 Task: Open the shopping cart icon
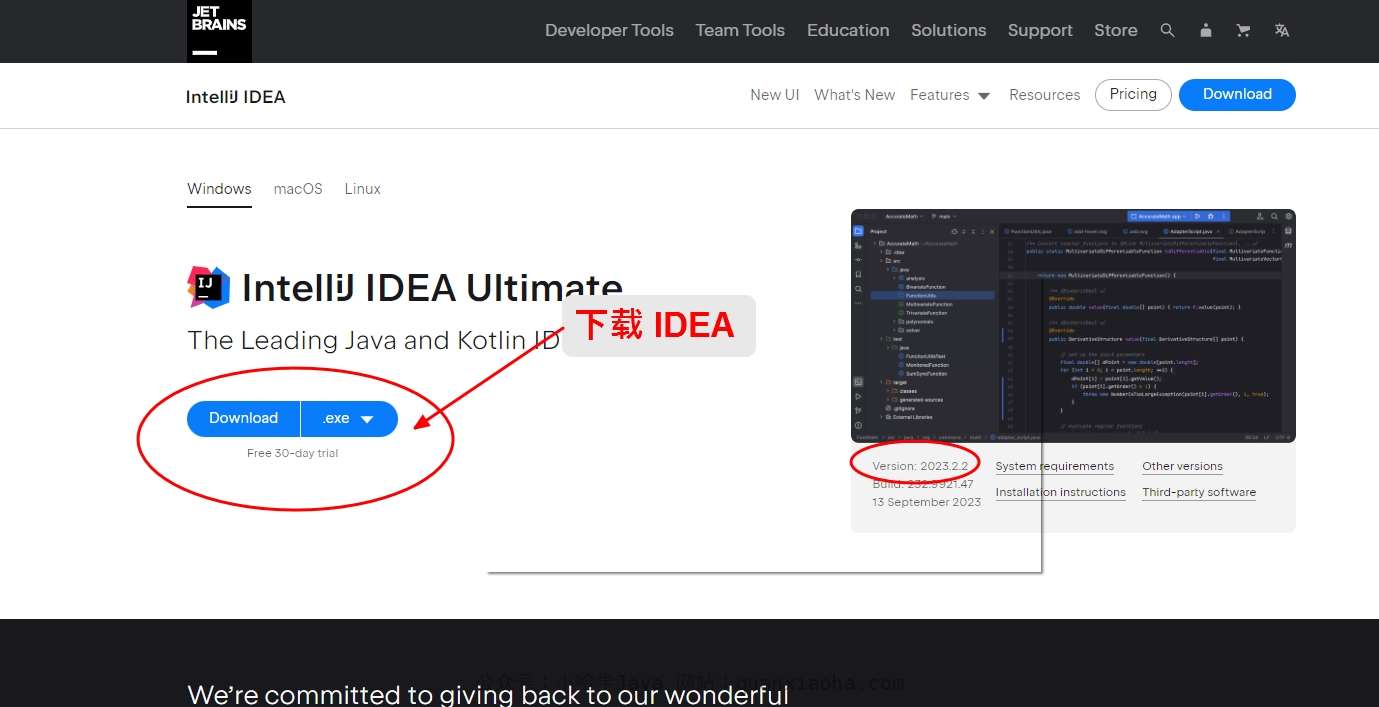tap(1243, 31)
